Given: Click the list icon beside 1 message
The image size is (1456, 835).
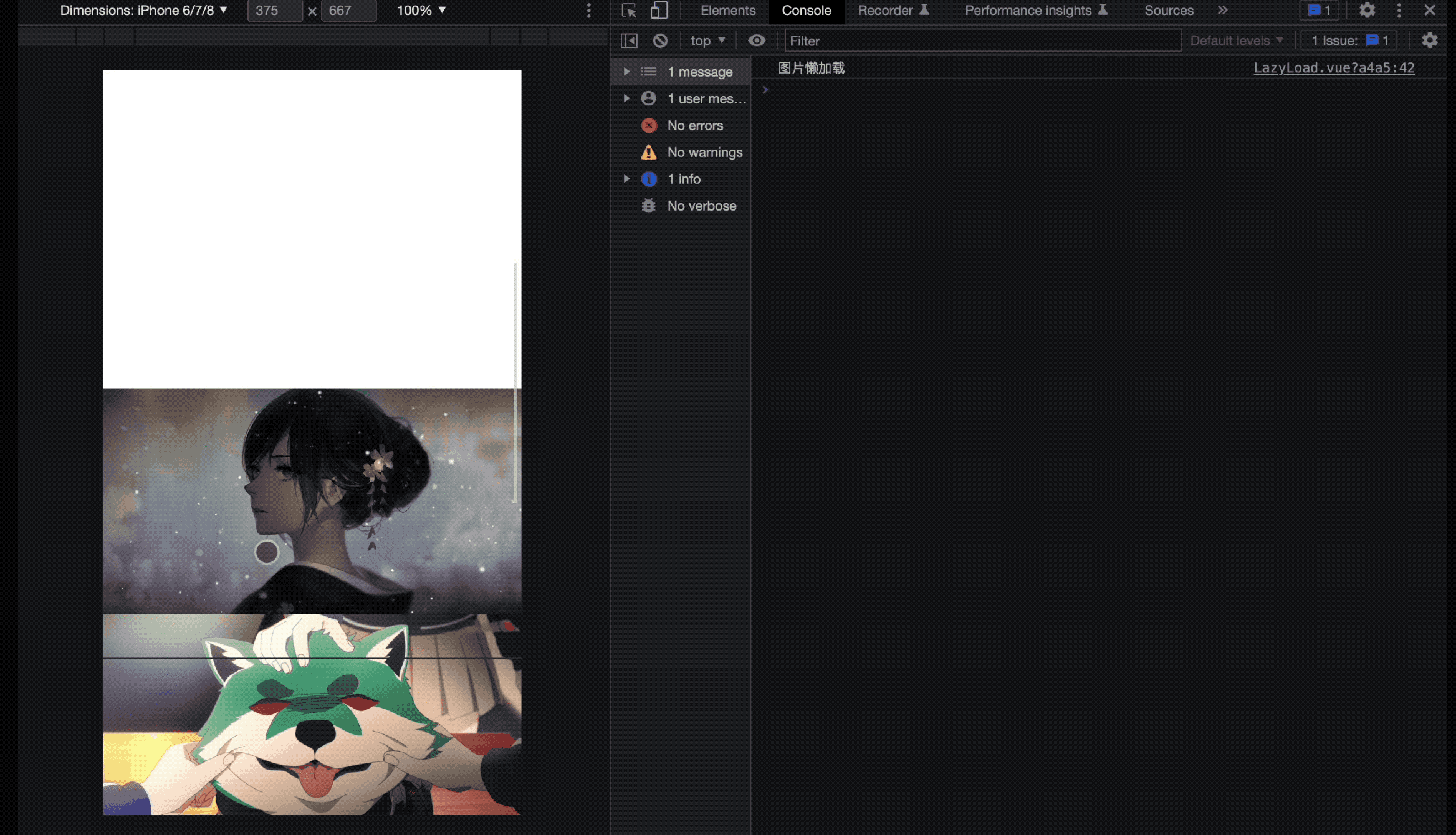Looking at the screenshot, I should pyautogui.click(x=649, y=72).
